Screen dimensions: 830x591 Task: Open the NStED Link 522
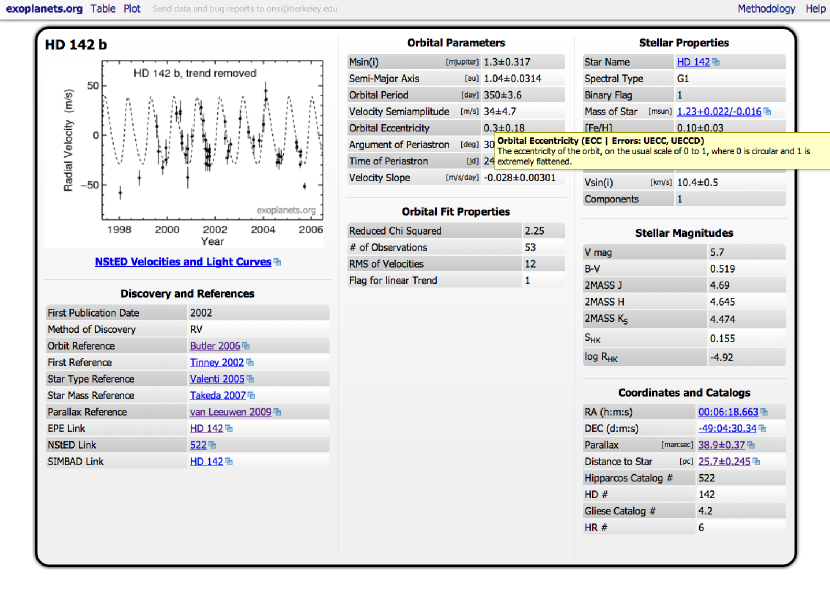click(x=198, y=445)
